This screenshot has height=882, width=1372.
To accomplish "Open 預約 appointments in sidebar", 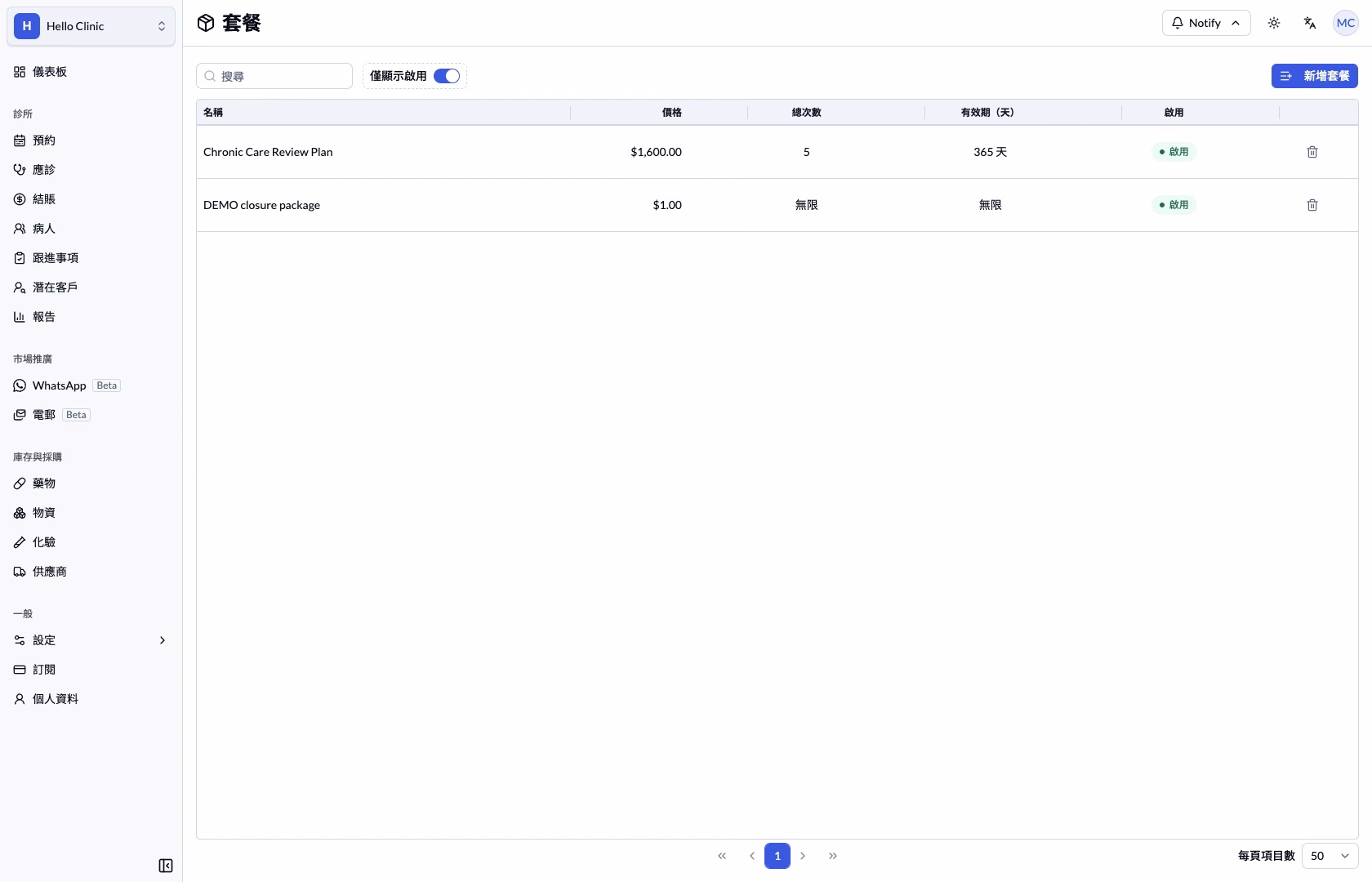I will (x=91, y=140).
